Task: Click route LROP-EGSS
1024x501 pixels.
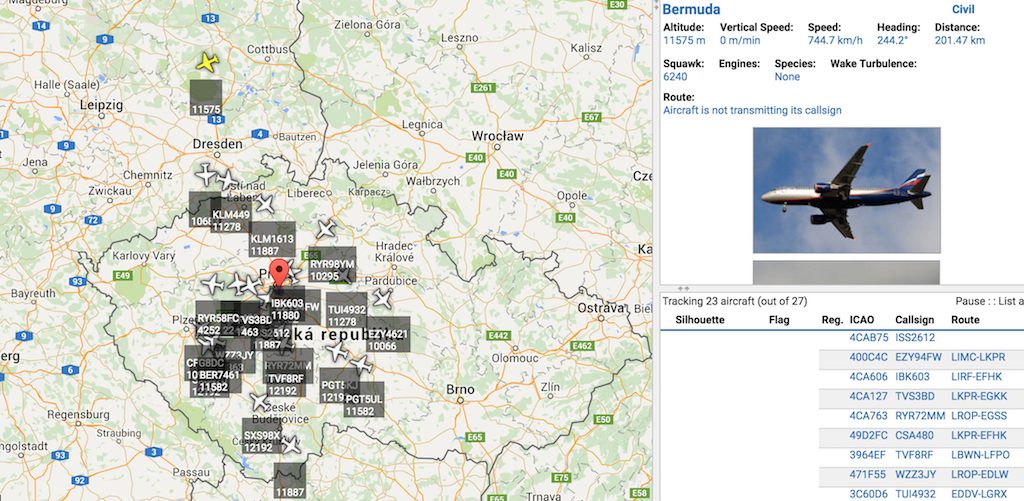Action: [979, 416]
